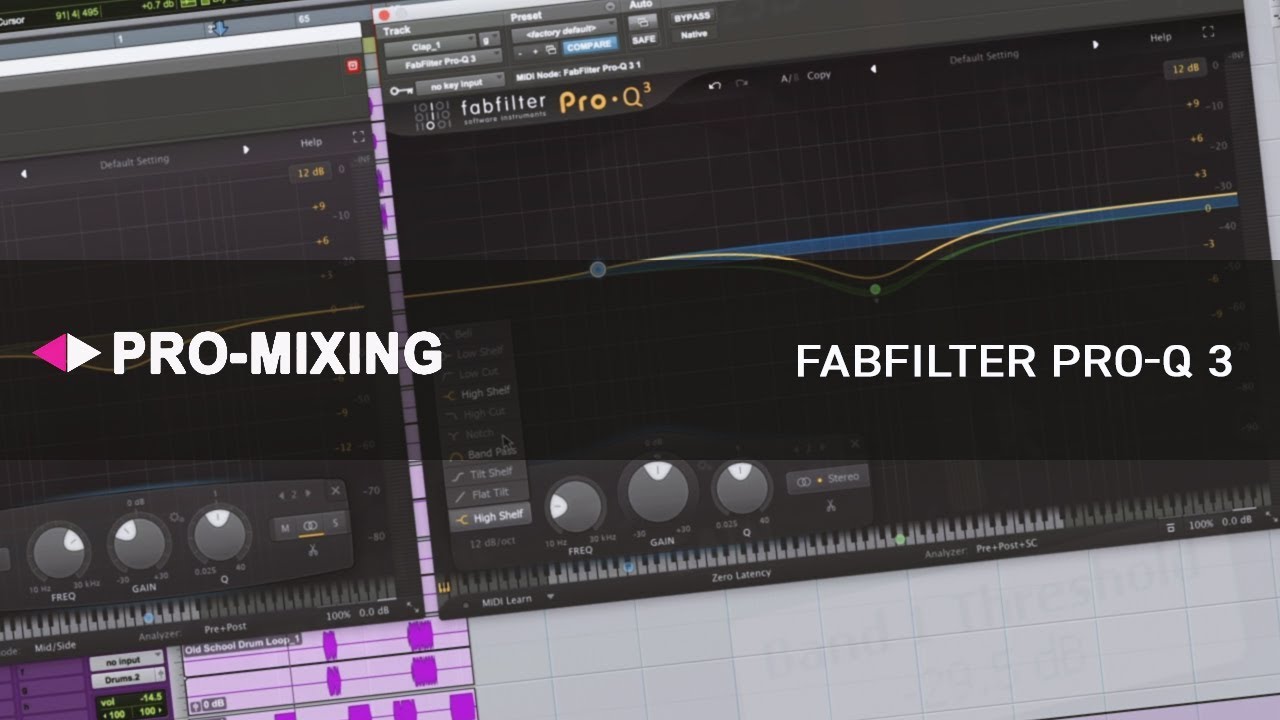Toggle full screen icon in left Pro-Q window

point(359,137)
